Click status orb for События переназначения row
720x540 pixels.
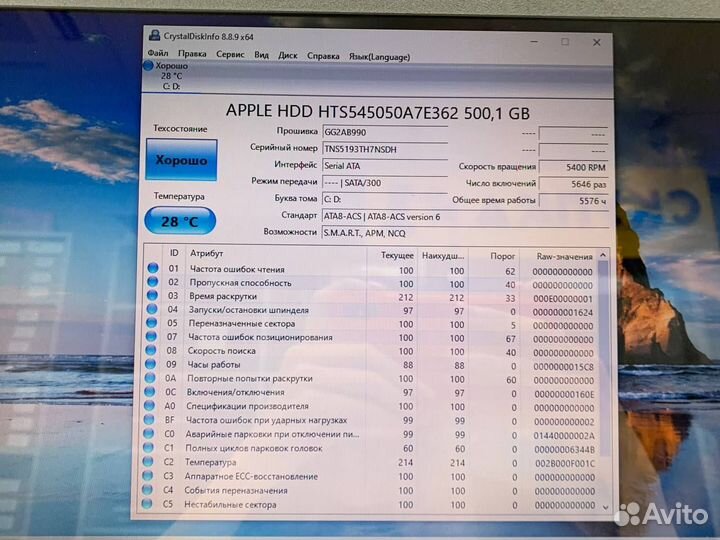[147, 489]
